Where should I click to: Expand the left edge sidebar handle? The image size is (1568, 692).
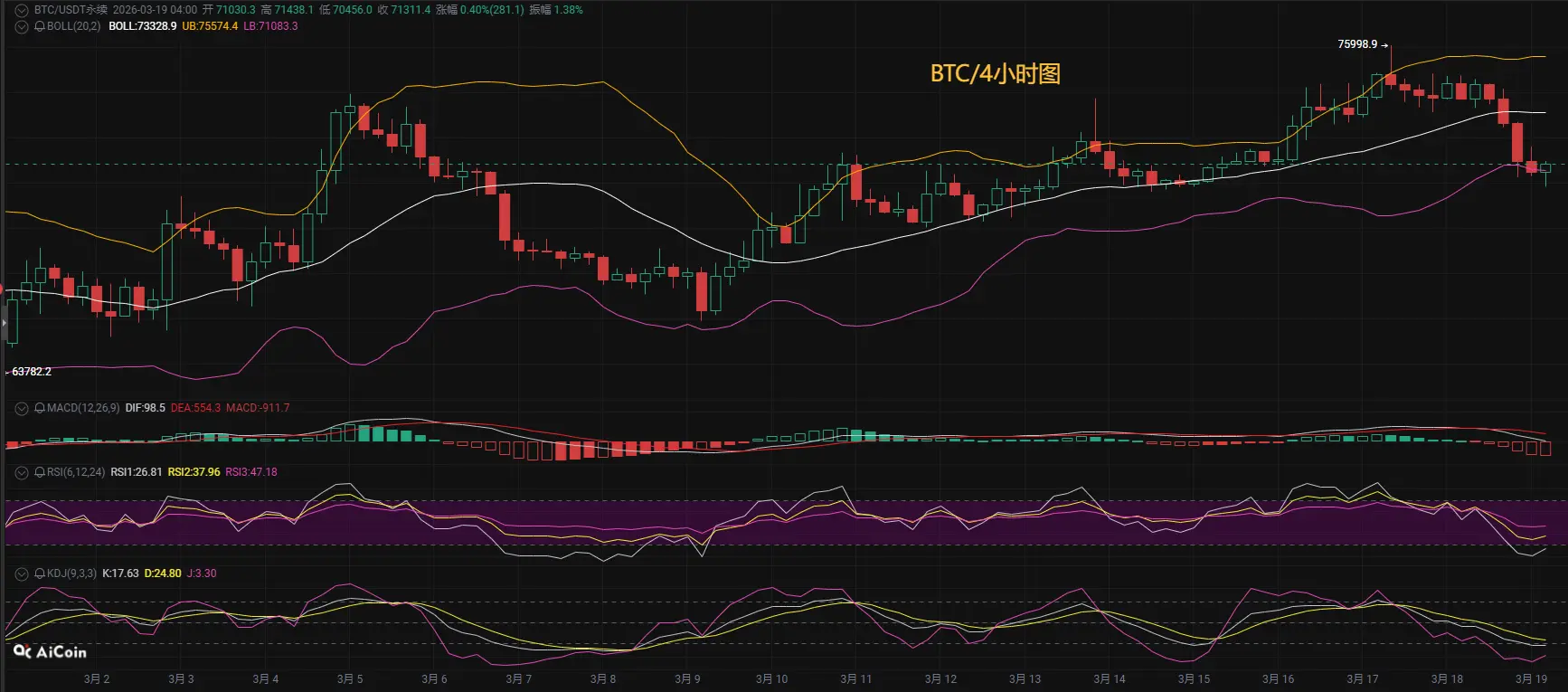click(4, 321)
